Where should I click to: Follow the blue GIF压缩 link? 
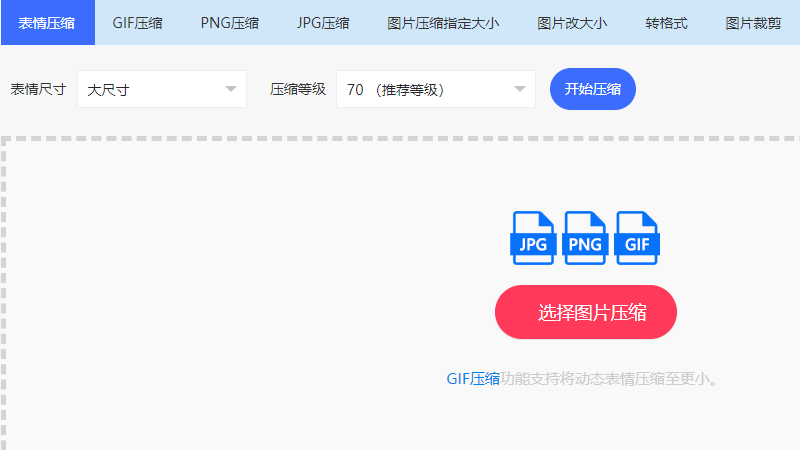coord(473,379)
